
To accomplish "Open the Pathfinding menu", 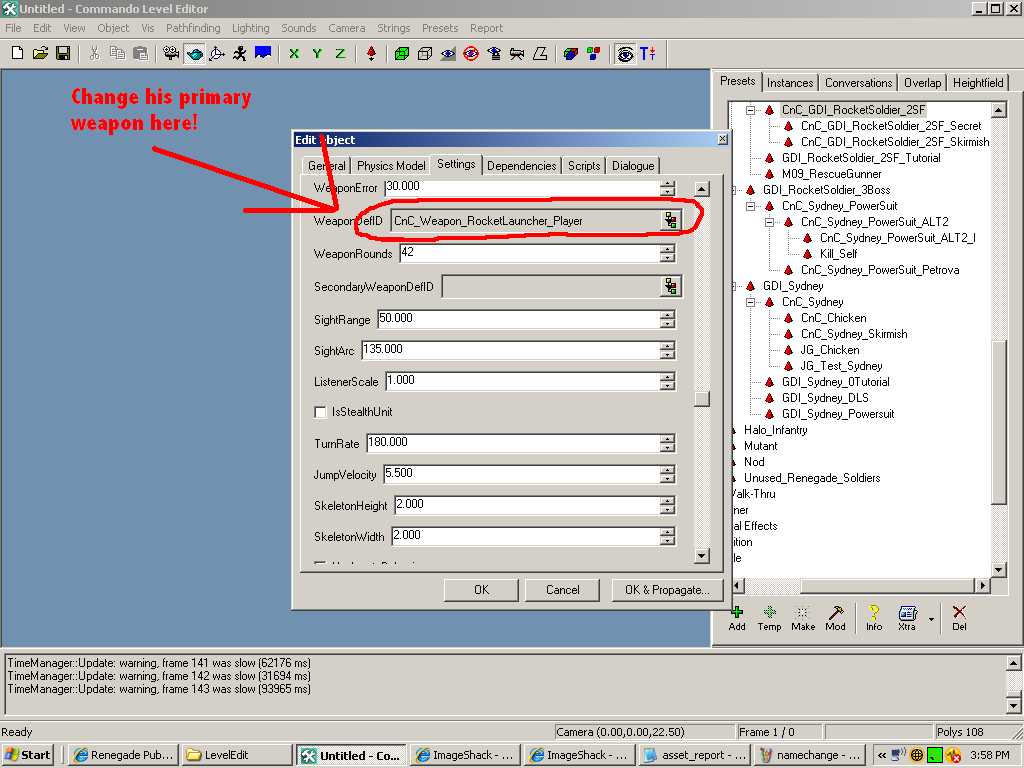I will point(194,28).
